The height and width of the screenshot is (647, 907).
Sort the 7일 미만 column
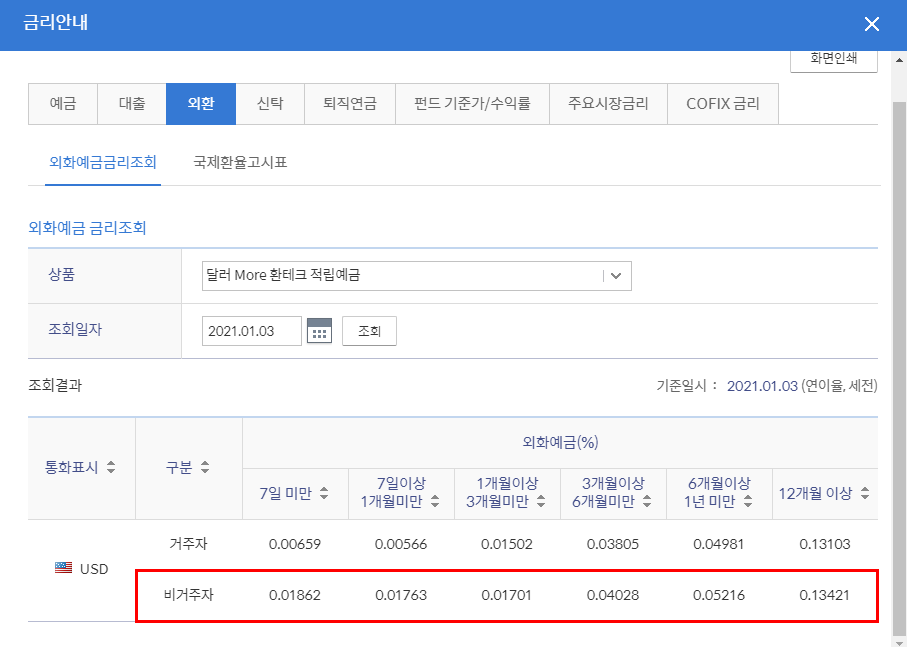[x=324, y=494]
